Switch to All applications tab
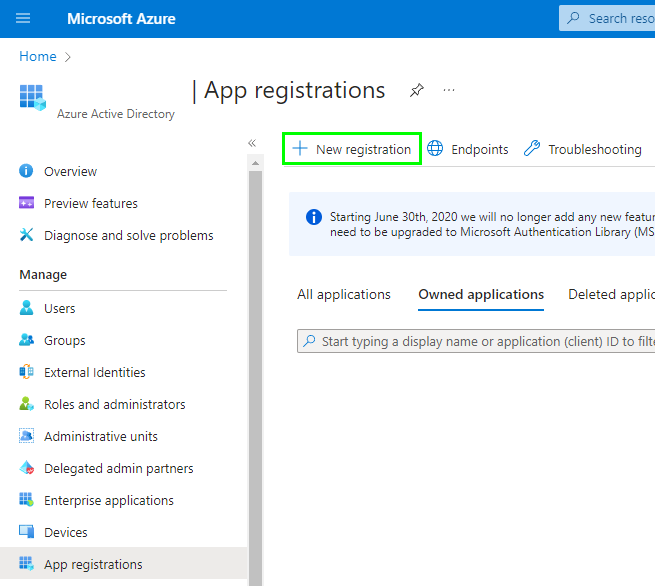Image resolution: width=655 pixels, height=586 pixels. click(344, 294)
